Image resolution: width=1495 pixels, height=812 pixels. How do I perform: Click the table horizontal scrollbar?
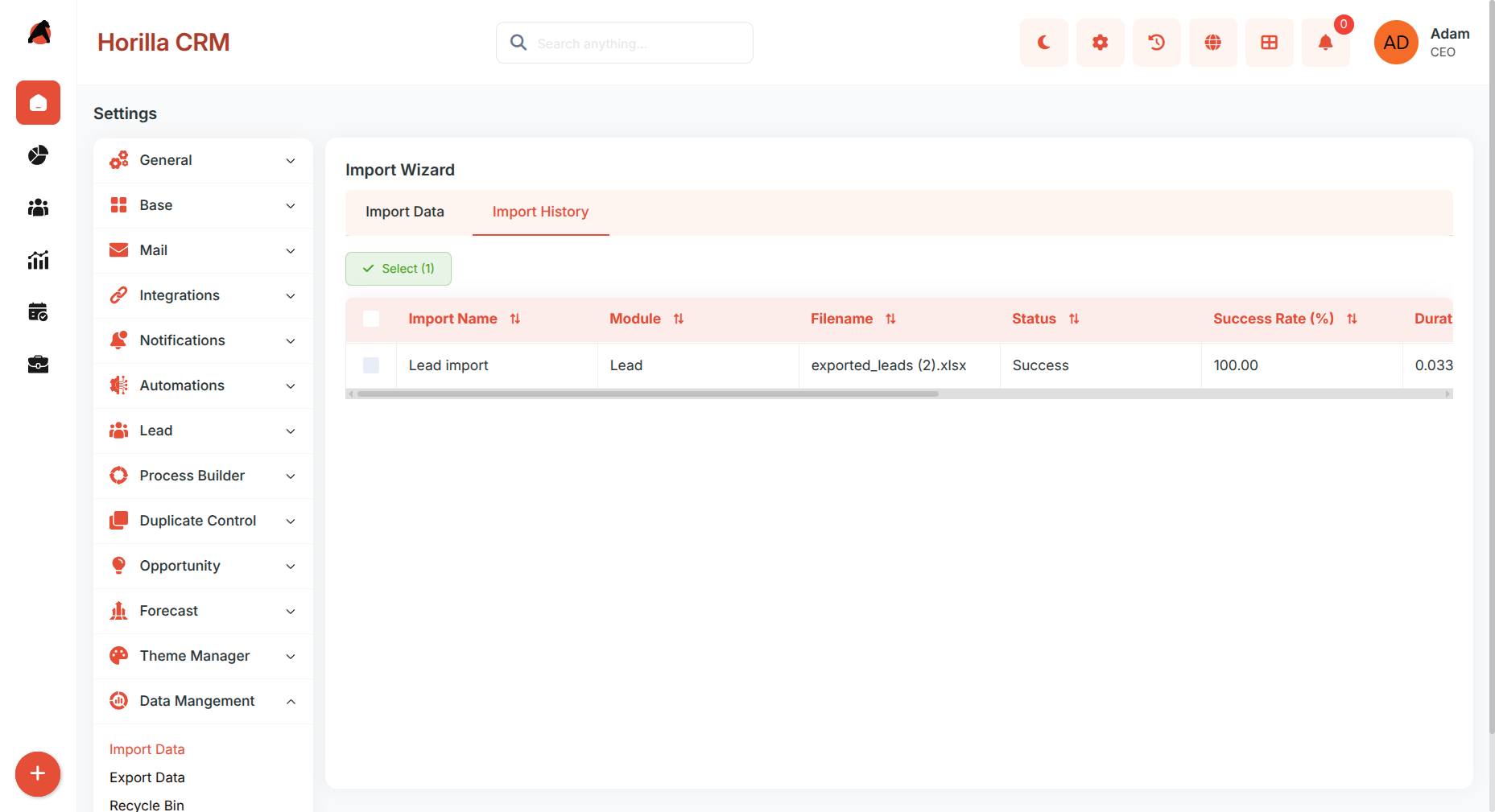pyautogui.click(x=648, y=394)
